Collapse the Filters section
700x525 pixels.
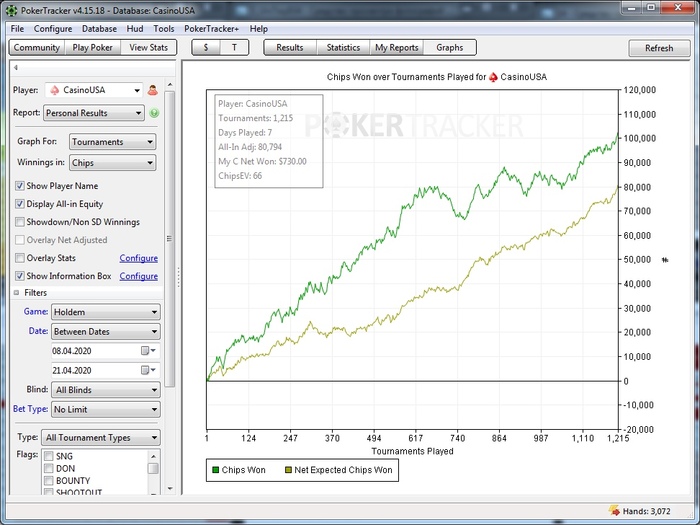point(17,293)
